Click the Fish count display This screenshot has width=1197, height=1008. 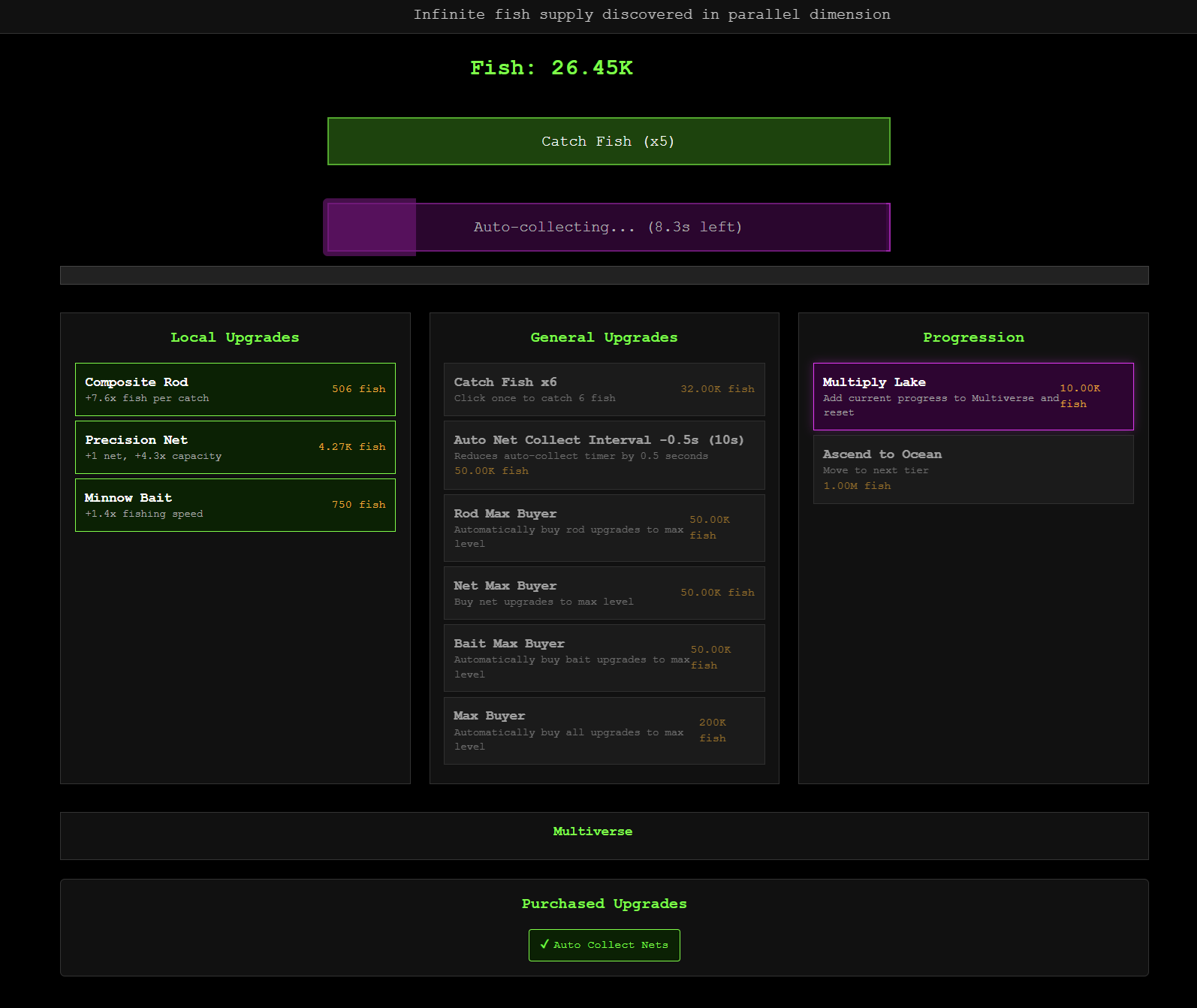click(x=551, y=68)
